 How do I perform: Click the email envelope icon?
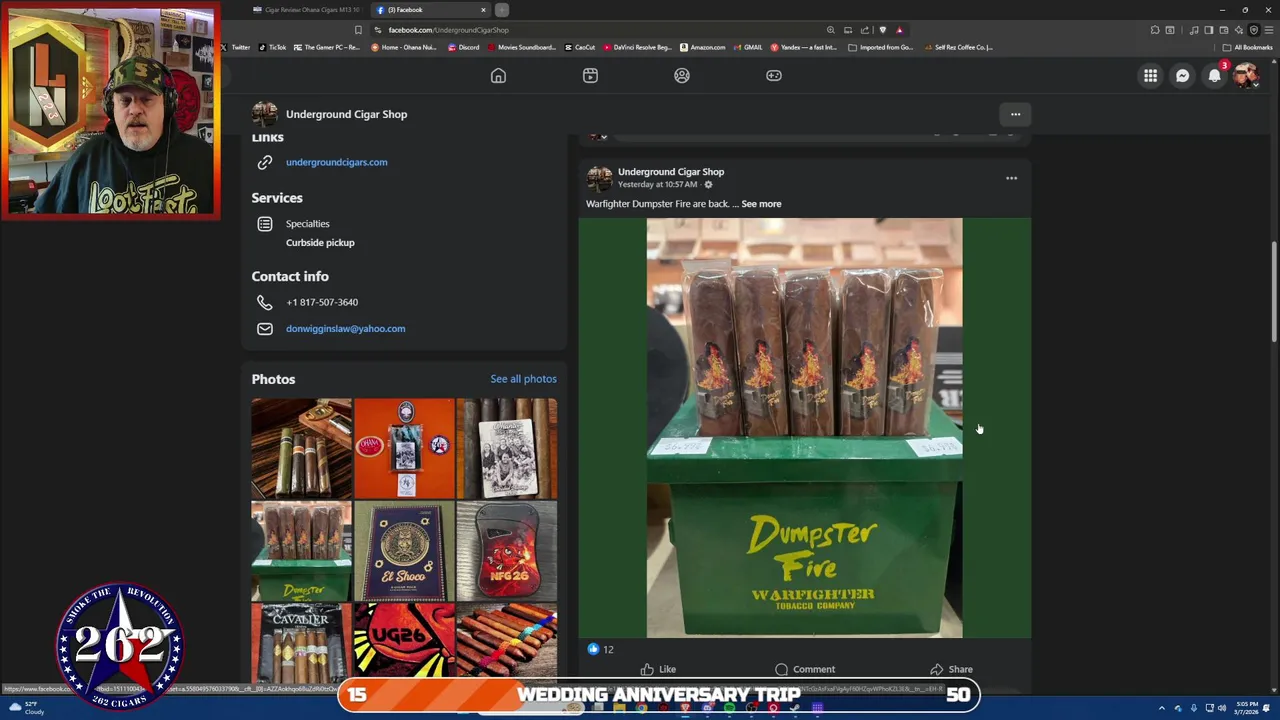265,328
